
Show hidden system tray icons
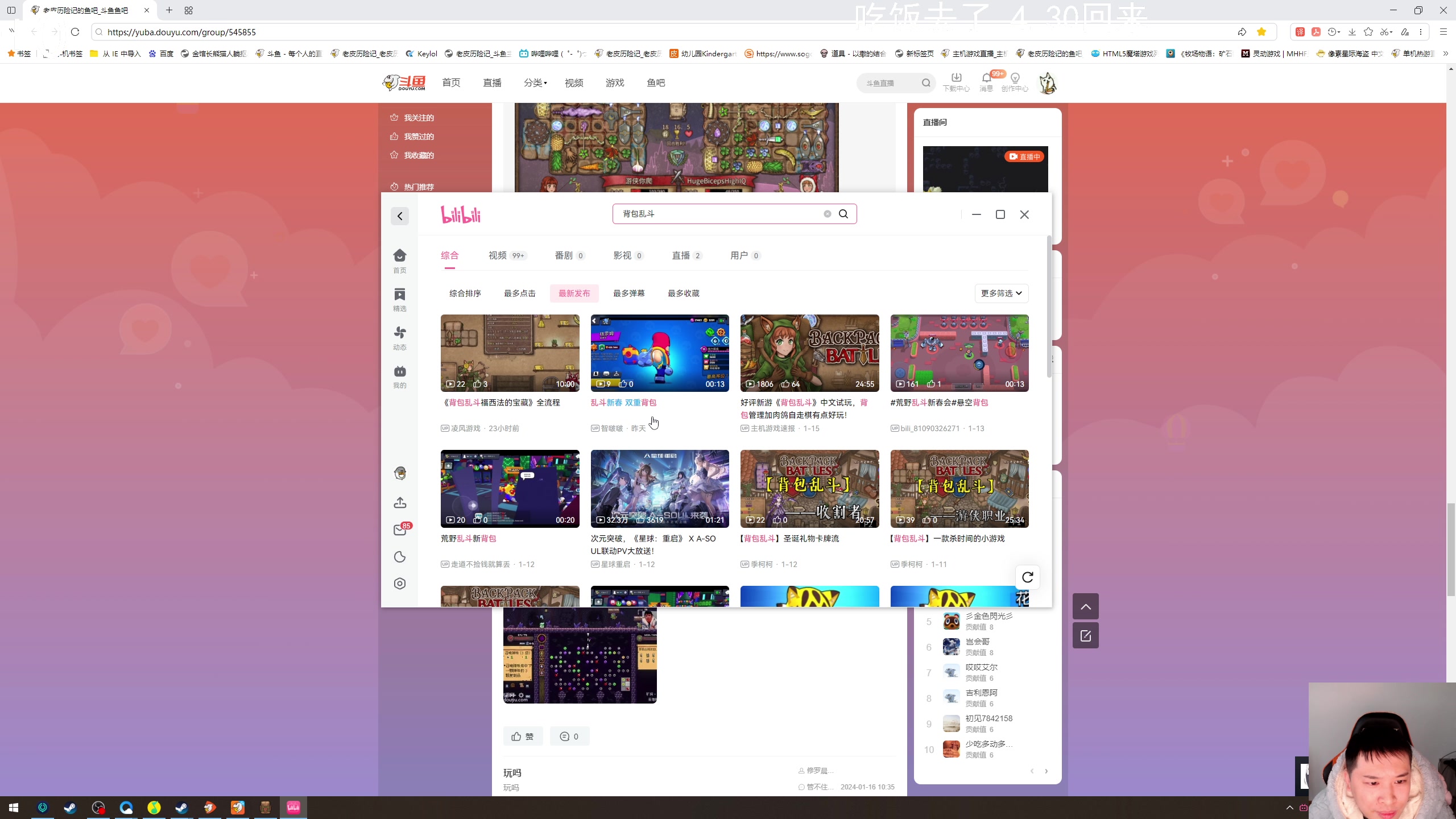click(1289, 808)
